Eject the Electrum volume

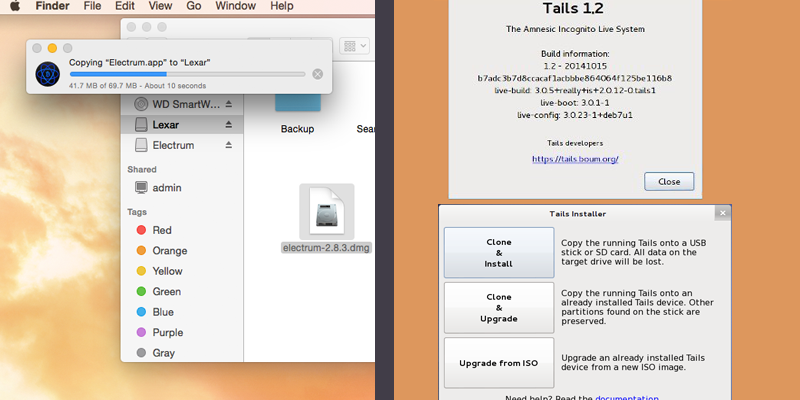click(229, 145)
